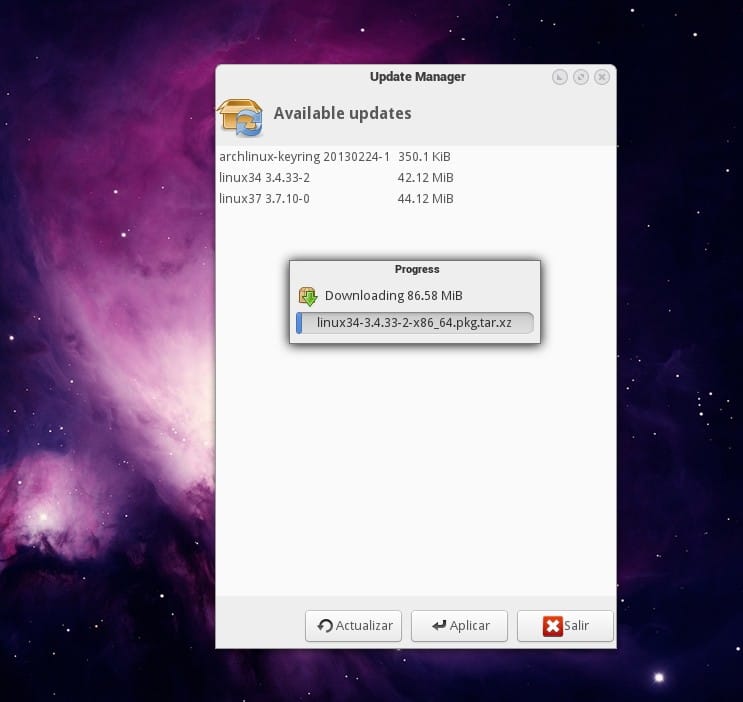
Task: Select the linux34 3.4.33-2 update row
Action: (x=416, y=178)
